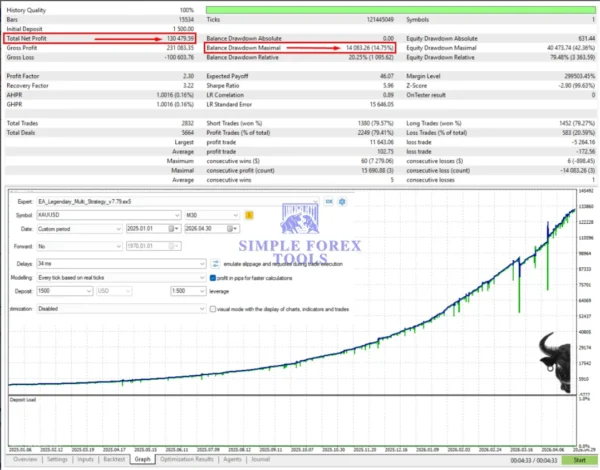Click the Total Net Profit value 130 479.59
This screenshot has width=600, height=470.
pyautogui.click(x=180, y=38)
